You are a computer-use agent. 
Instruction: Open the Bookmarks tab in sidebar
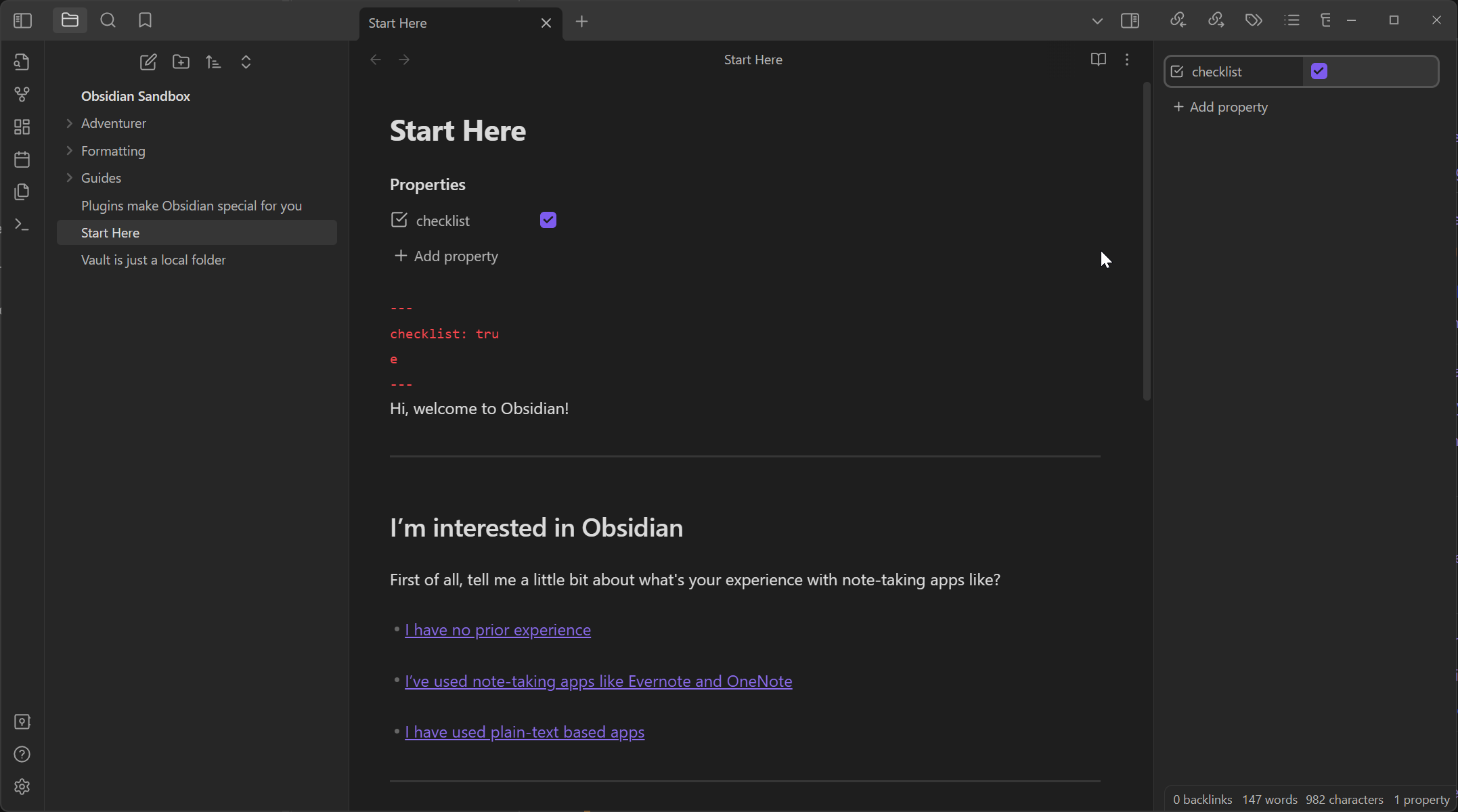(145, 20)
